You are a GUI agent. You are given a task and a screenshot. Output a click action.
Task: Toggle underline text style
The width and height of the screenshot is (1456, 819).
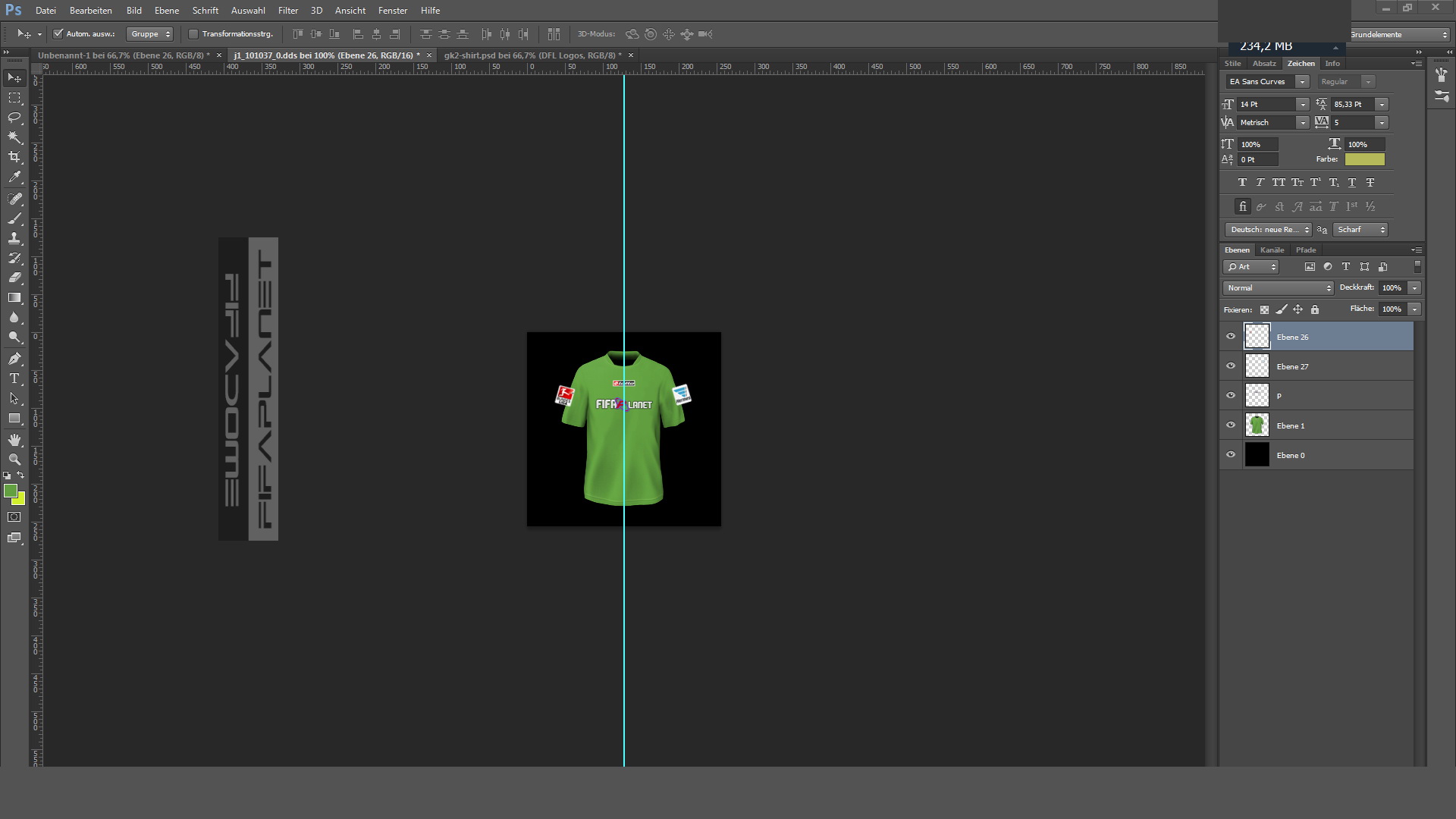1352,183
